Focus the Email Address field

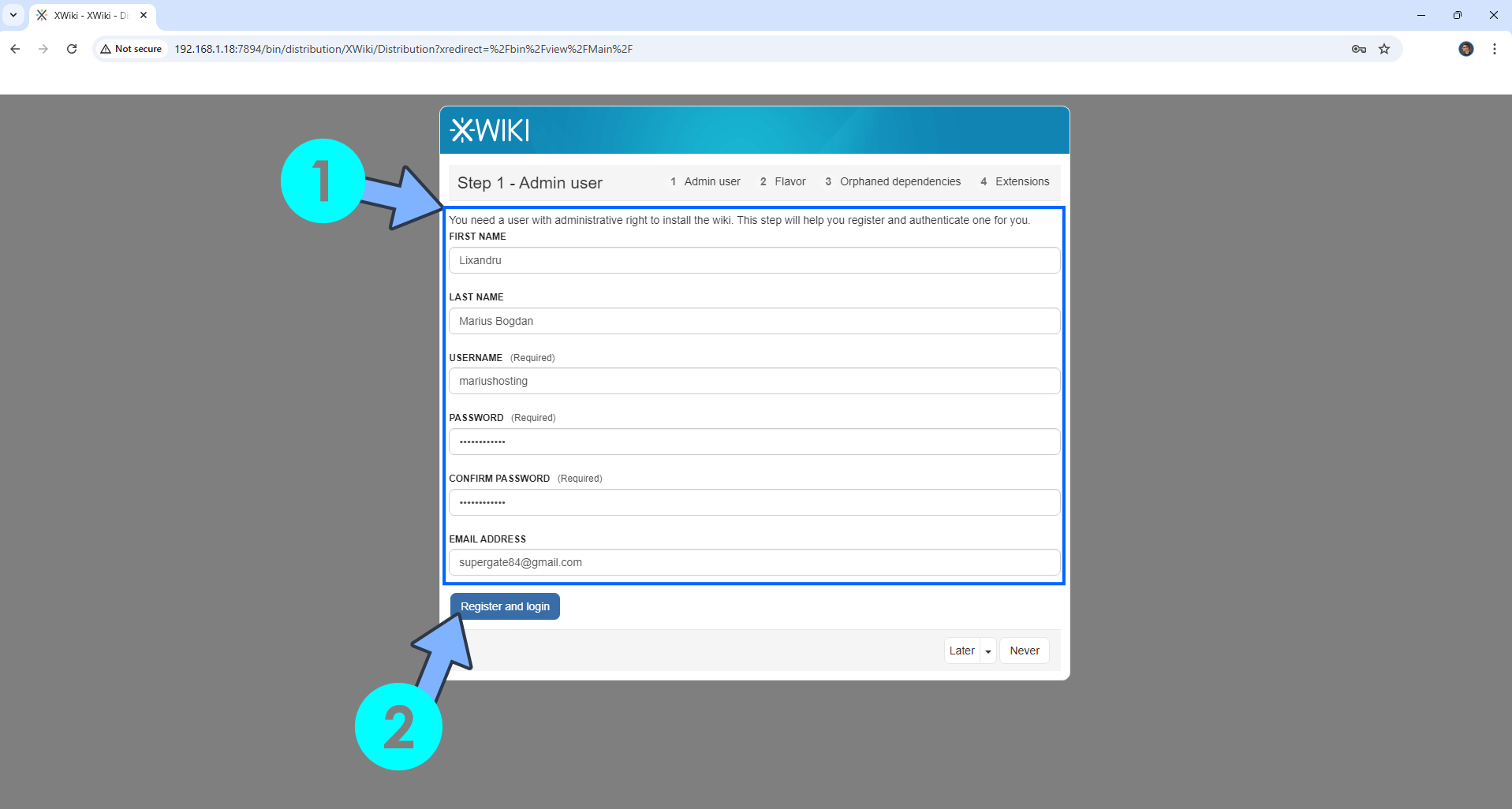coord(755,562)
